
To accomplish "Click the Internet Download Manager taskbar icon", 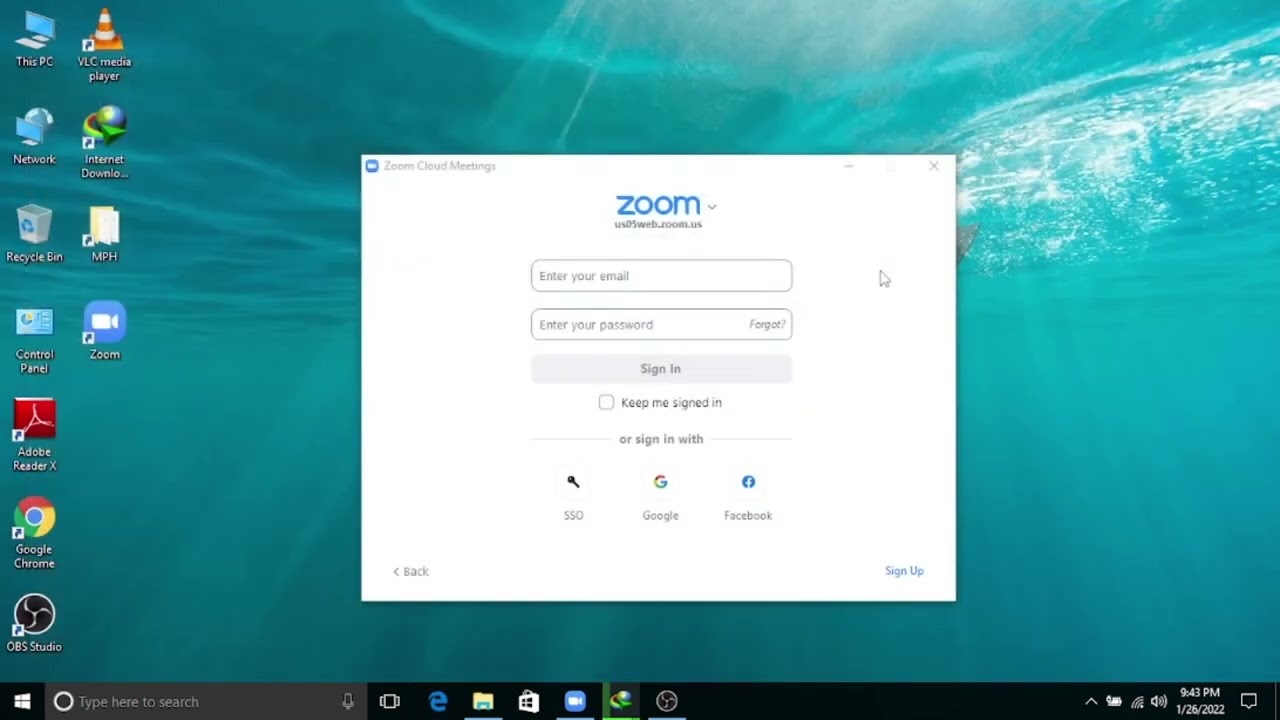I will click(621, 701).
